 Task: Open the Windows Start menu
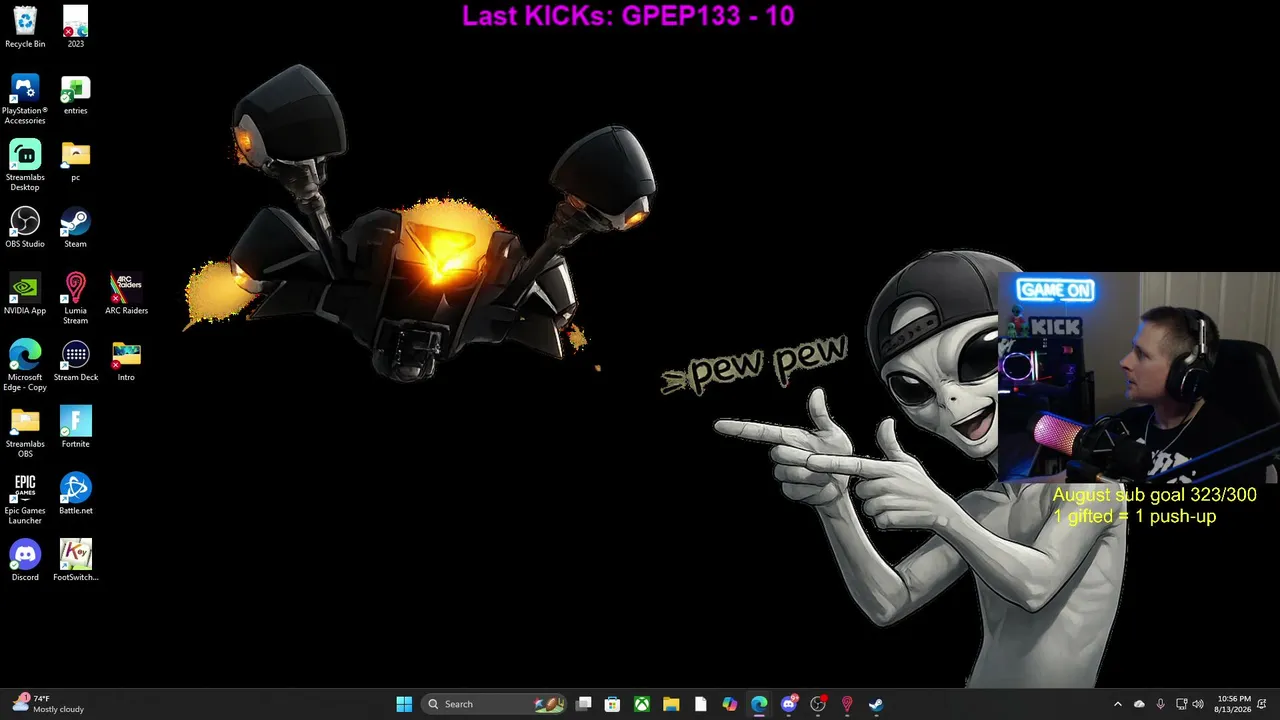coord(404,704)
